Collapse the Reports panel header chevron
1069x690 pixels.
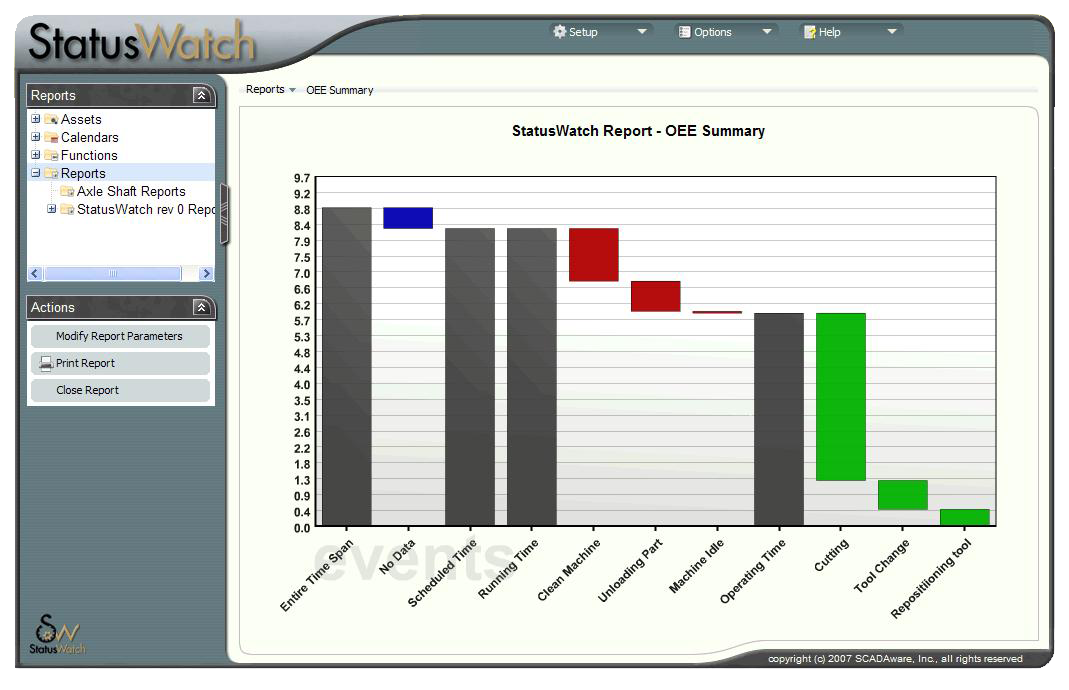pyautogui.click(x=201, y=95)
